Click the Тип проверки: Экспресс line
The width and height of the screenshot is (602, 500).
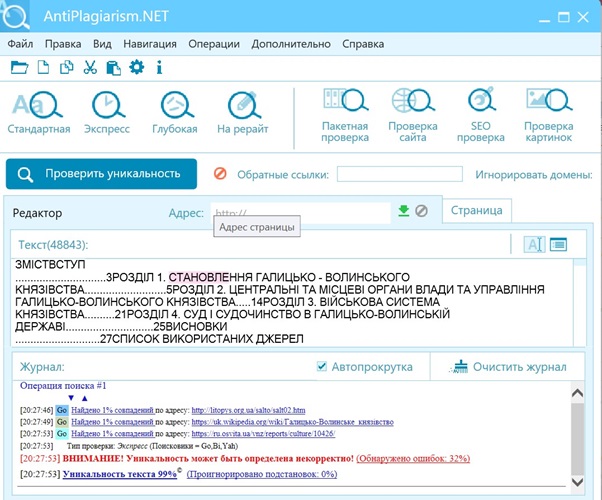[x=152, y=446]
